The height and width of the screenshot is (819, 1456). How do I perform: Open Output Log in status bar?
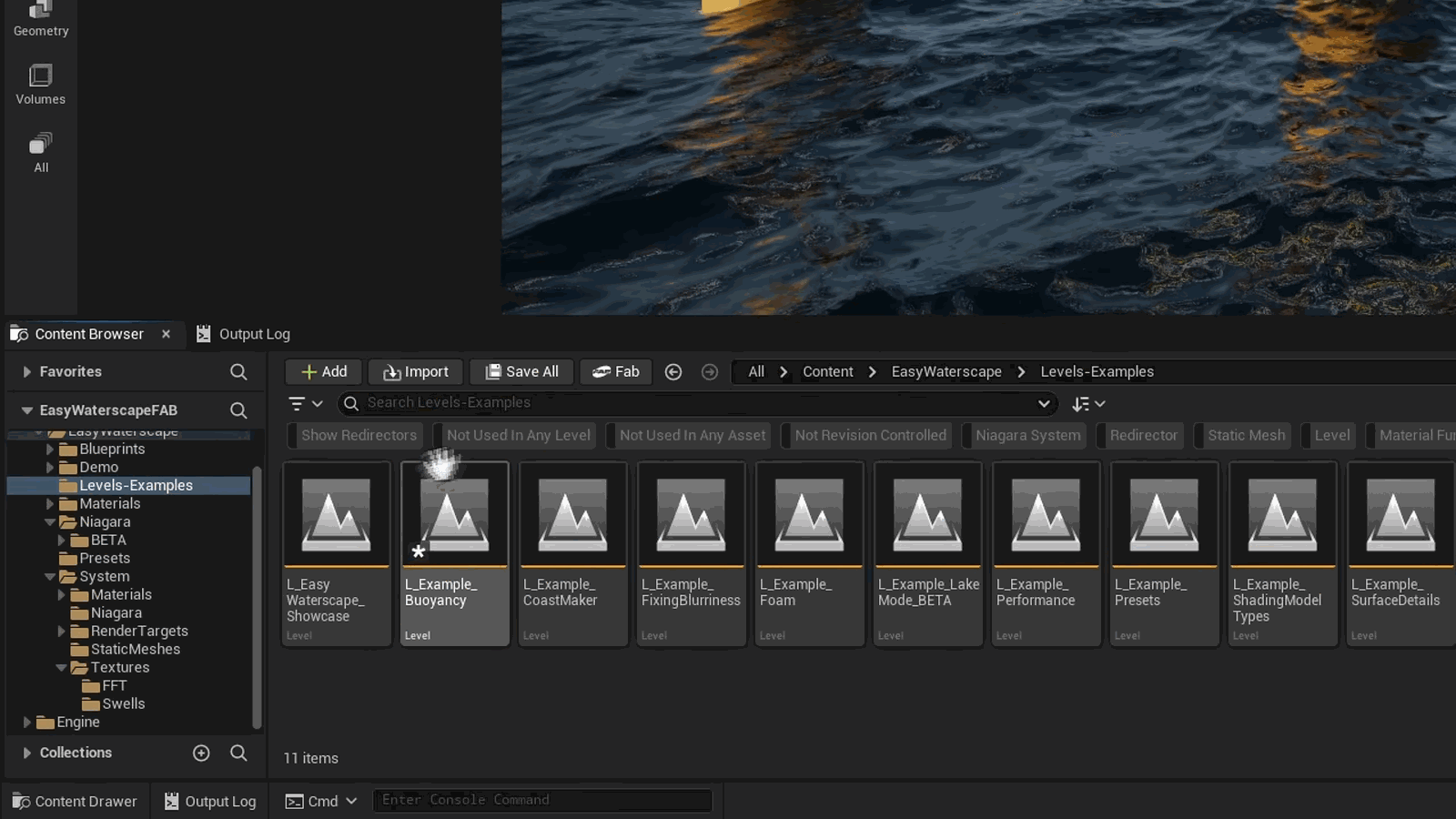(210, 801)
